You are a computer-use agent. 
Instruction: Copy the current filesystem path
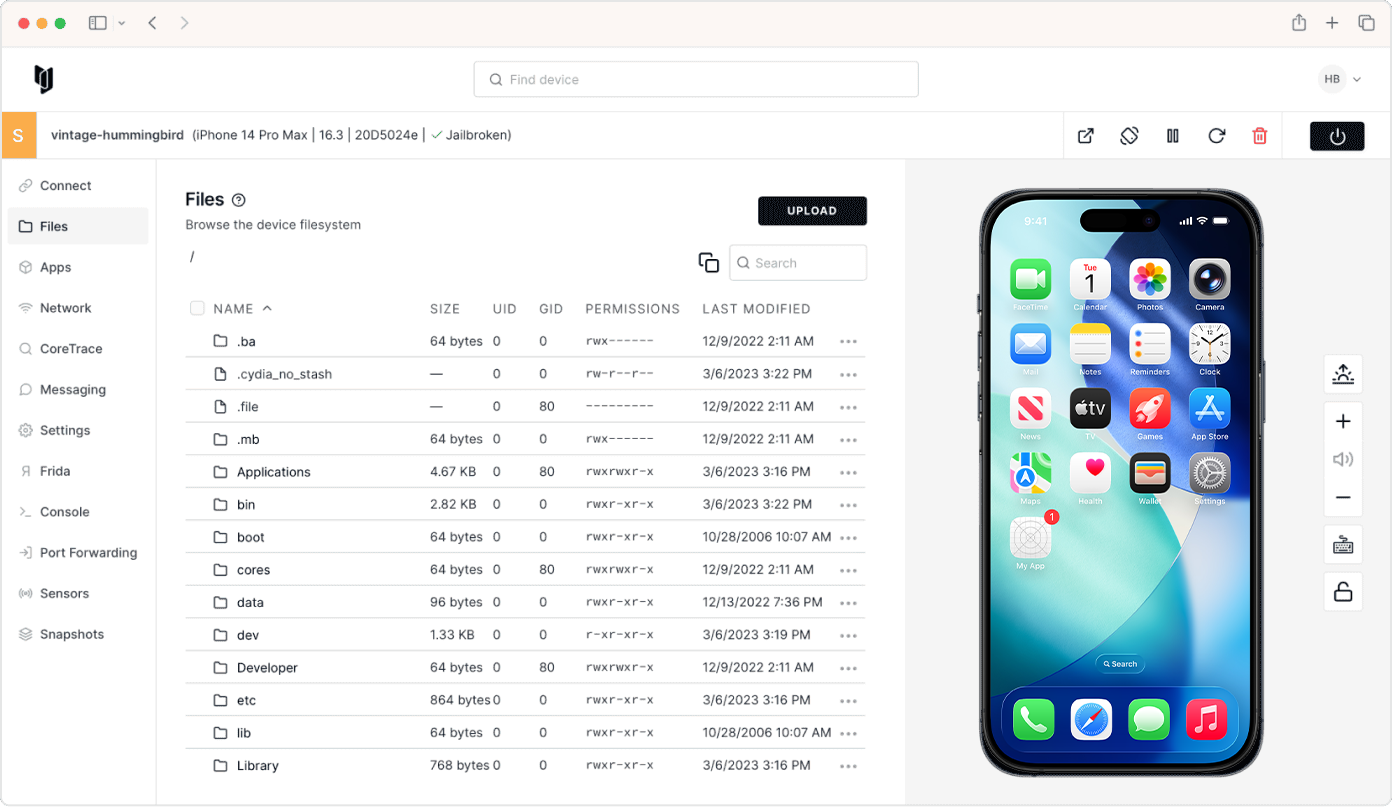[709, 261]
